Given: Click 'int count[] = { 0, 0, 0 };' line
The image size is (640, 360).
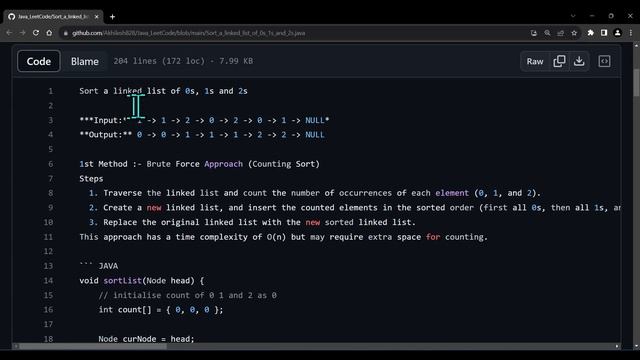Looking at the screenshot, I should (x=161, y=310).
